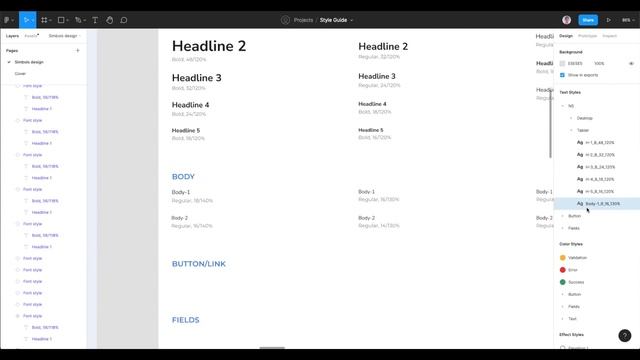Toggle background visibility eye icon
Image resolution: width=640 pixels, height=360 pixels.
pyautogui.click(x=631, y=64)
